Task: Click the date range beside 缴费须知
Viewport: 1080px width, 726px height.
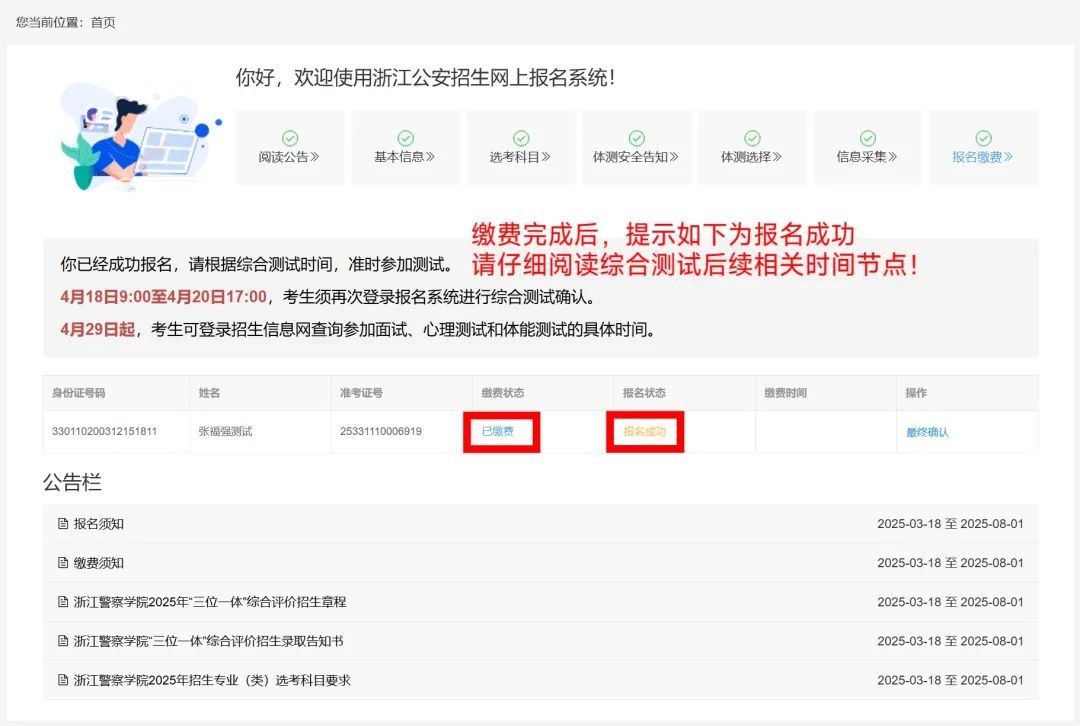Action: click(x=951, y=563)
